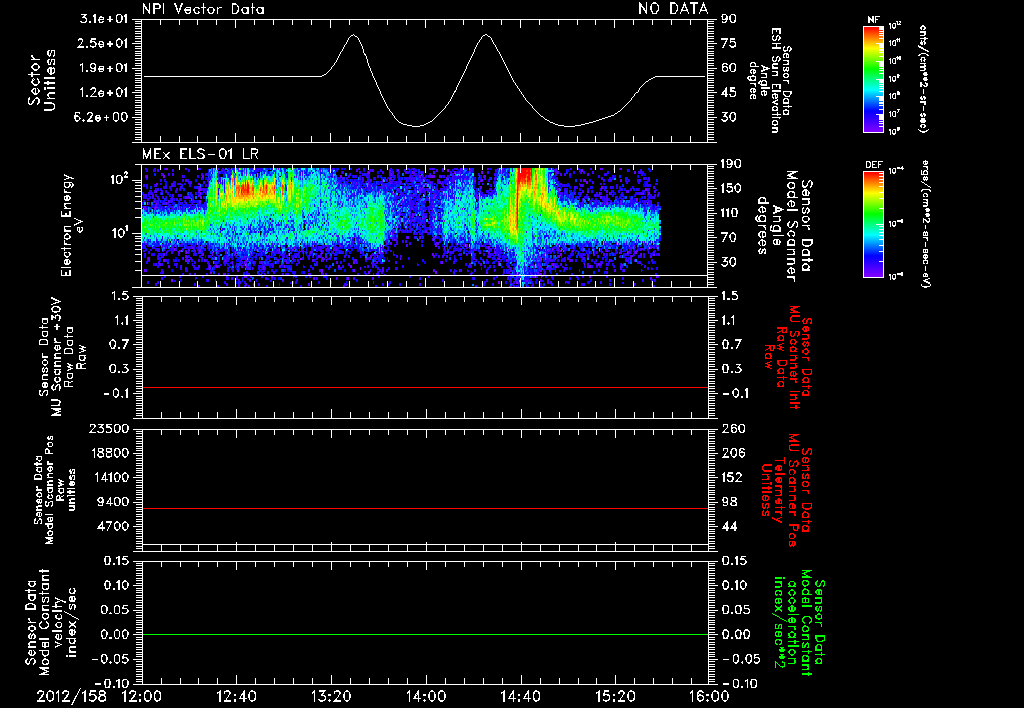Image resolution: width=1024 pixels, height=708 pixels.
Task: Click the 152 telemetry tick label
Action: tap(733, 477)
